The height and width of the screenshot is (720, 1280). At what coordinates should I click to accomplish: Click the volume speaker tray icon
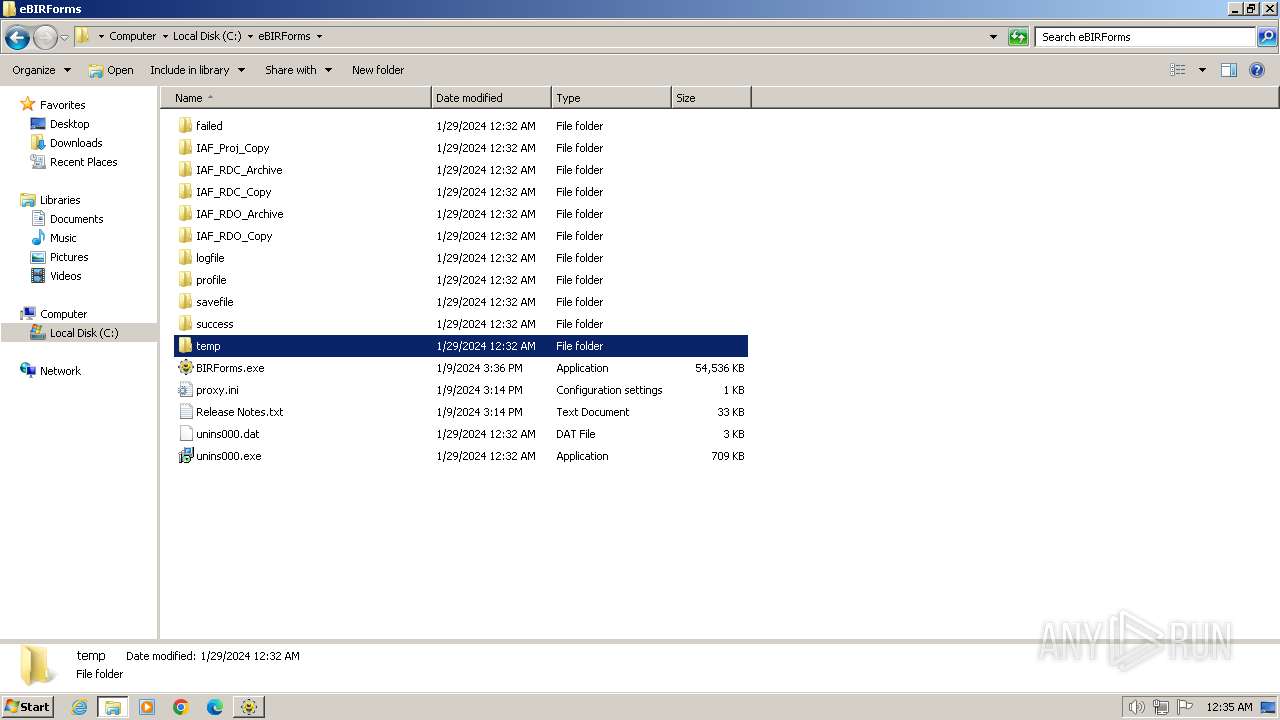point(1136,707)
